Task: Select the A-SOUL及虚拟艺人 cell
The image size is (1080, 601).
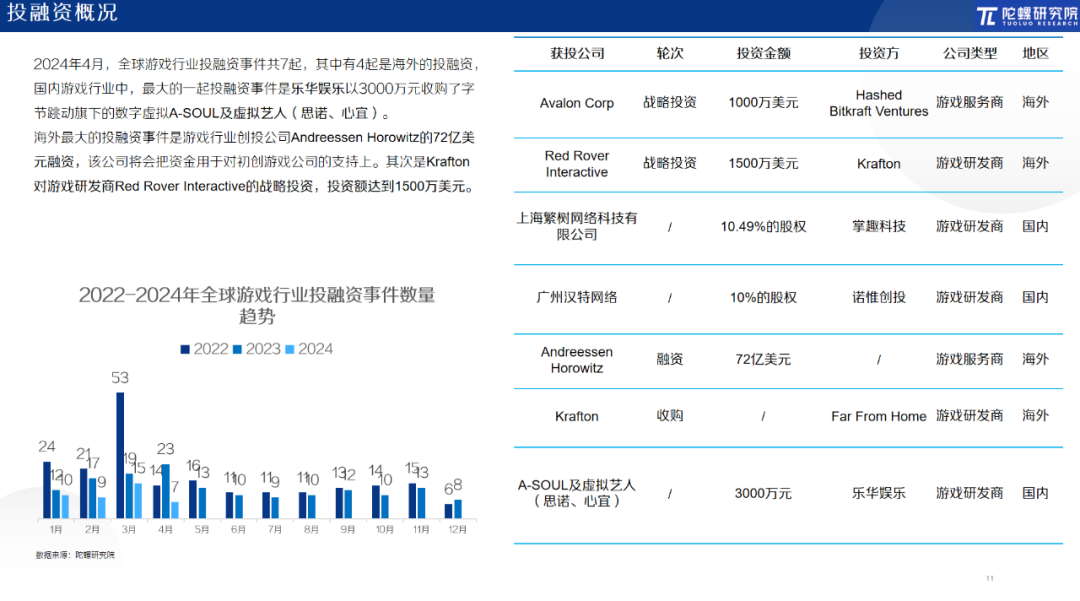Action: pos(577,494)
